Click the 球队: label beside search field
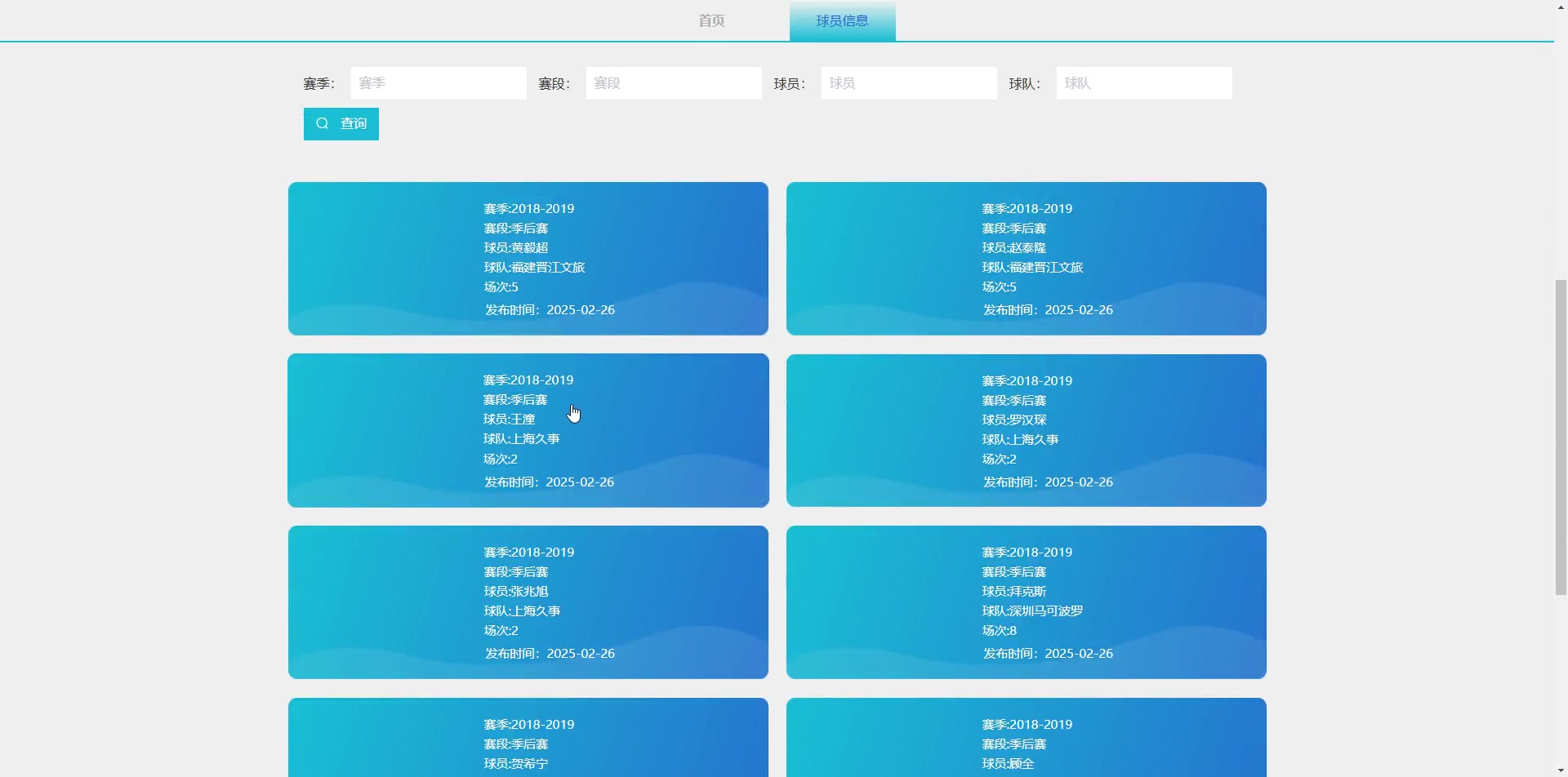Viewport: 1568px width, 777px height. [x=1024, y=83]
